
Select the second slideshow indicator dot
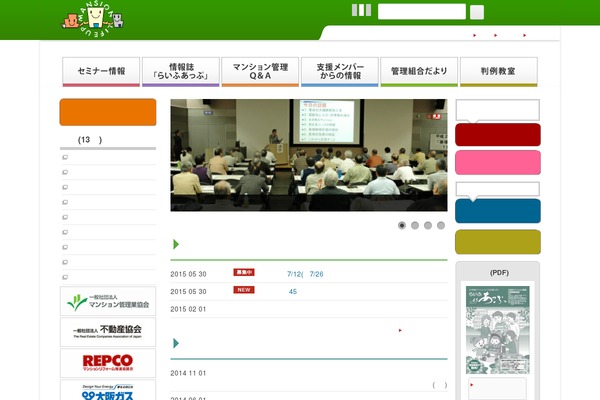pos(415,225)
